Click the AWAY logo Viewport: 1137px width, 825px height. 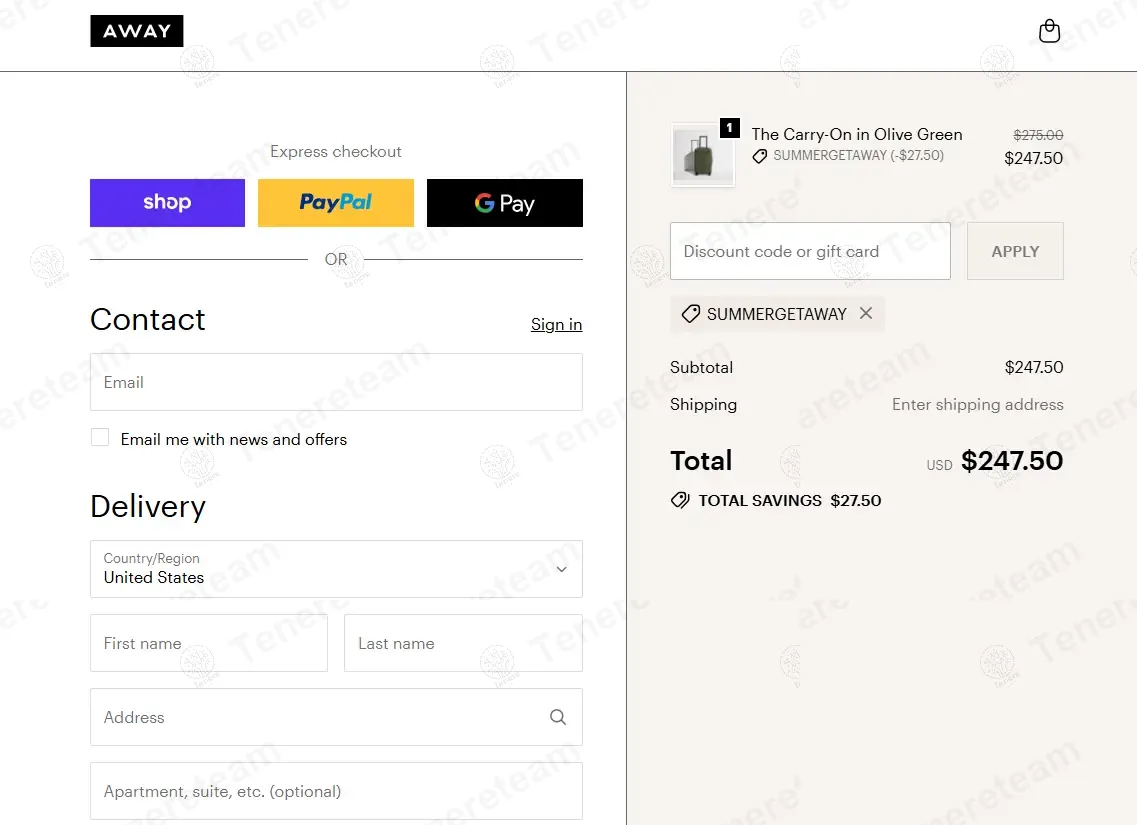(x=137, y=31)
